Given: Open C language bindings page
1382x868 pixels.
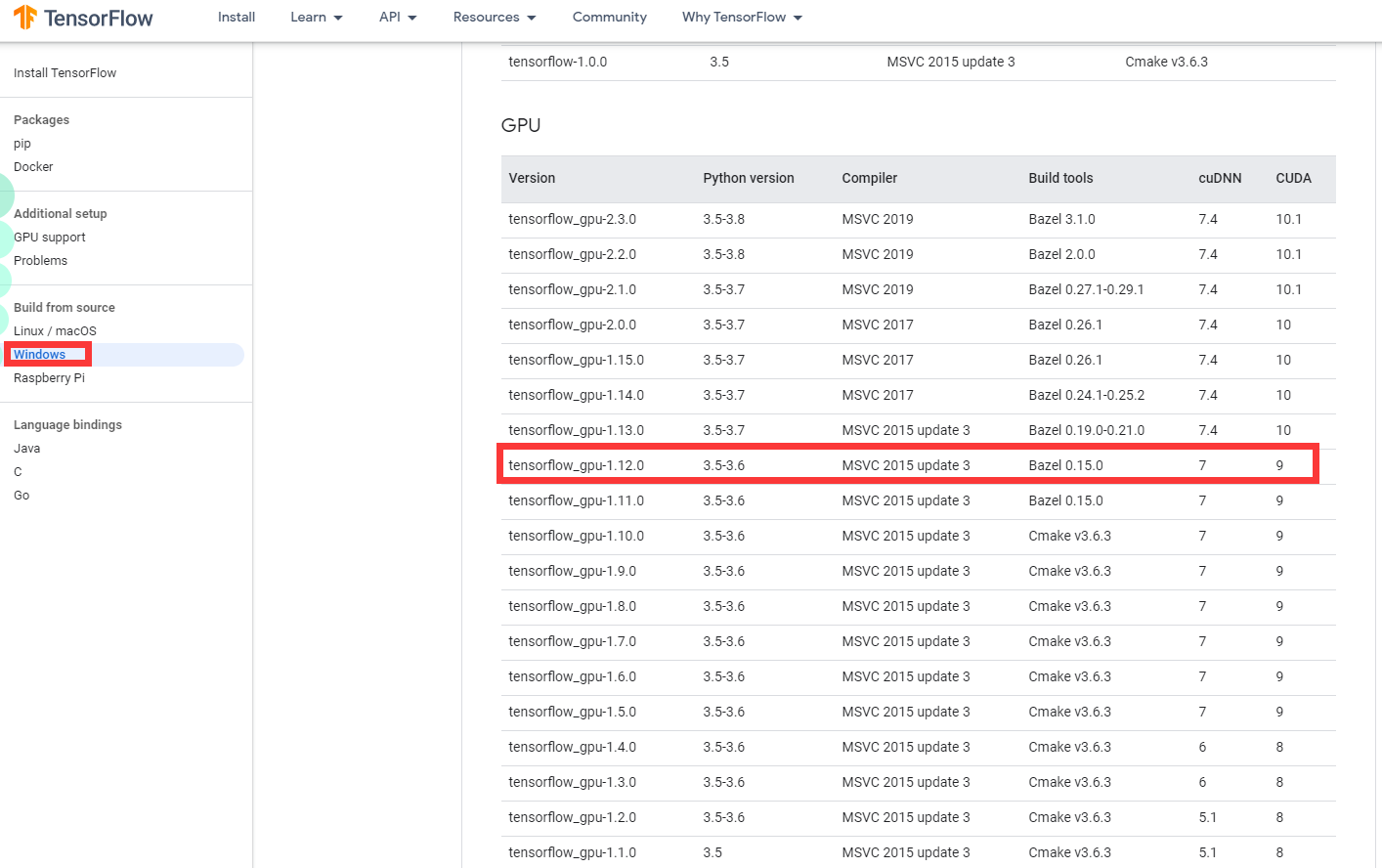Looking at the screenshot, I should point(18,472).
